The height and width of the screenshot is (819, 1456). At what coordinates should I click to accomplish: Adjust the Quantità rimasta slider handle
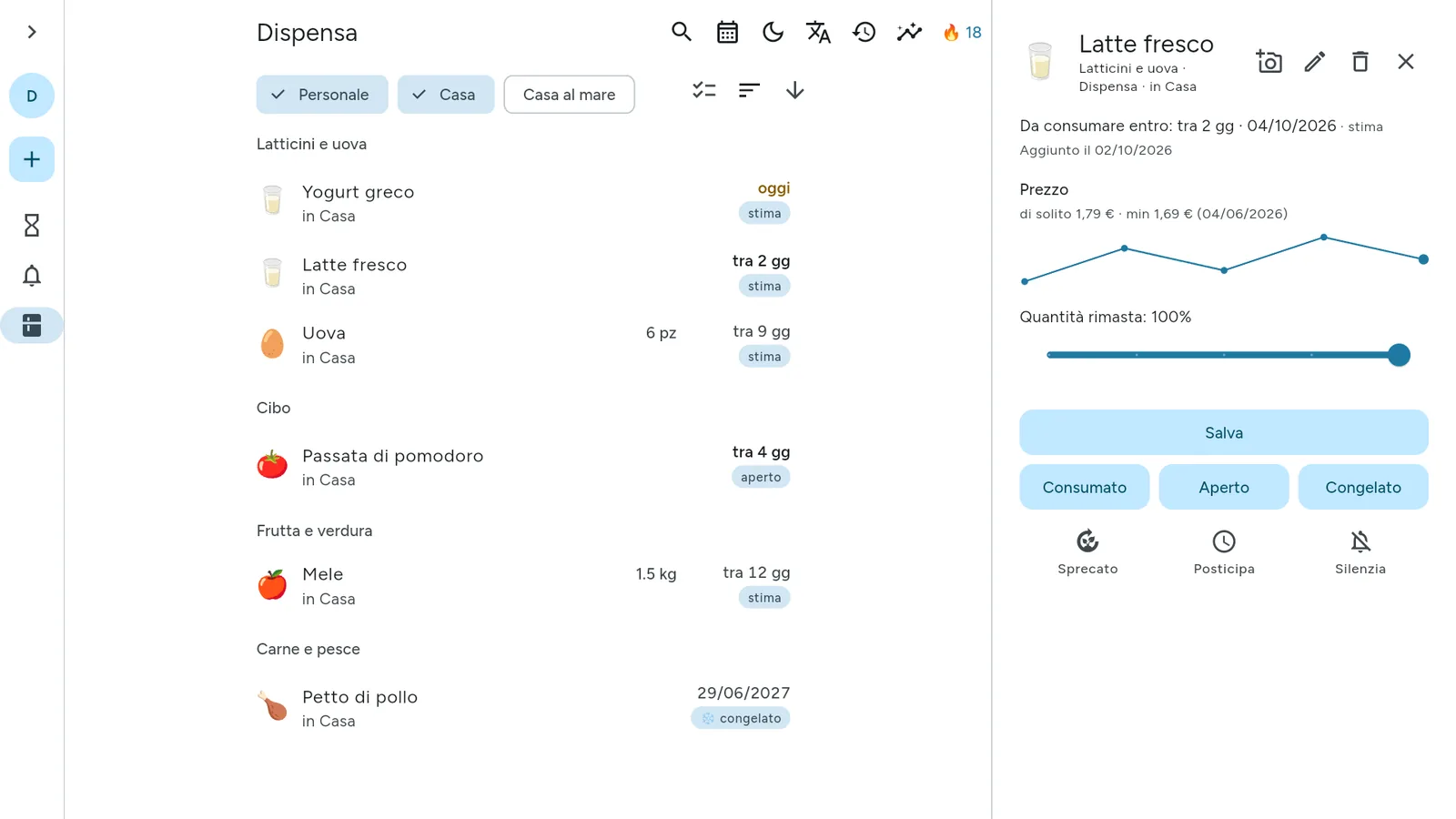pos(1399,355)
